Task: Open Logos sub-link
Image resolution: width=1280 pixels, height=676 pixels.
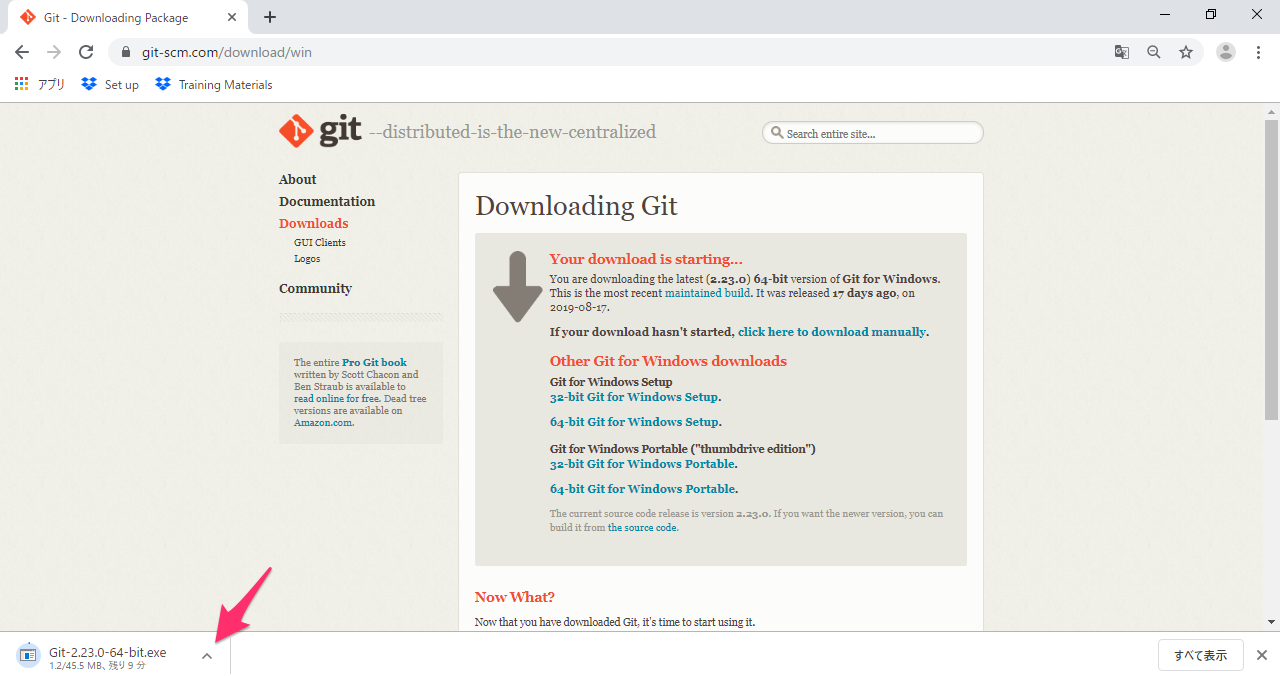Action: (307, 259)
